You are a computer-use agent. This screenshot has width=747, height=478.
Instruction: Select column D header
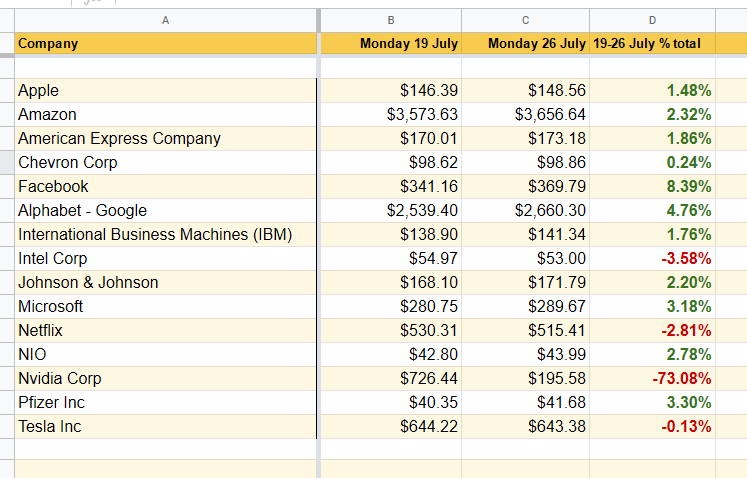[x=652, y=20]
